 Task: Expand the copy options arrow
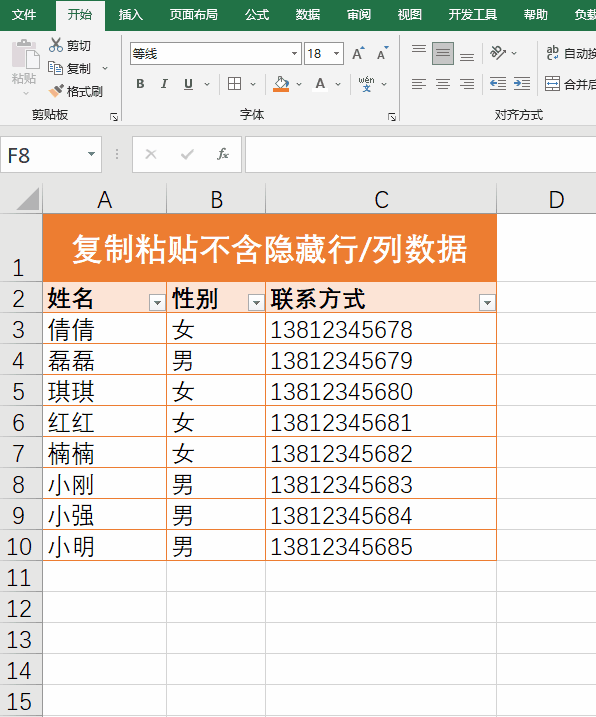(105, 68)
